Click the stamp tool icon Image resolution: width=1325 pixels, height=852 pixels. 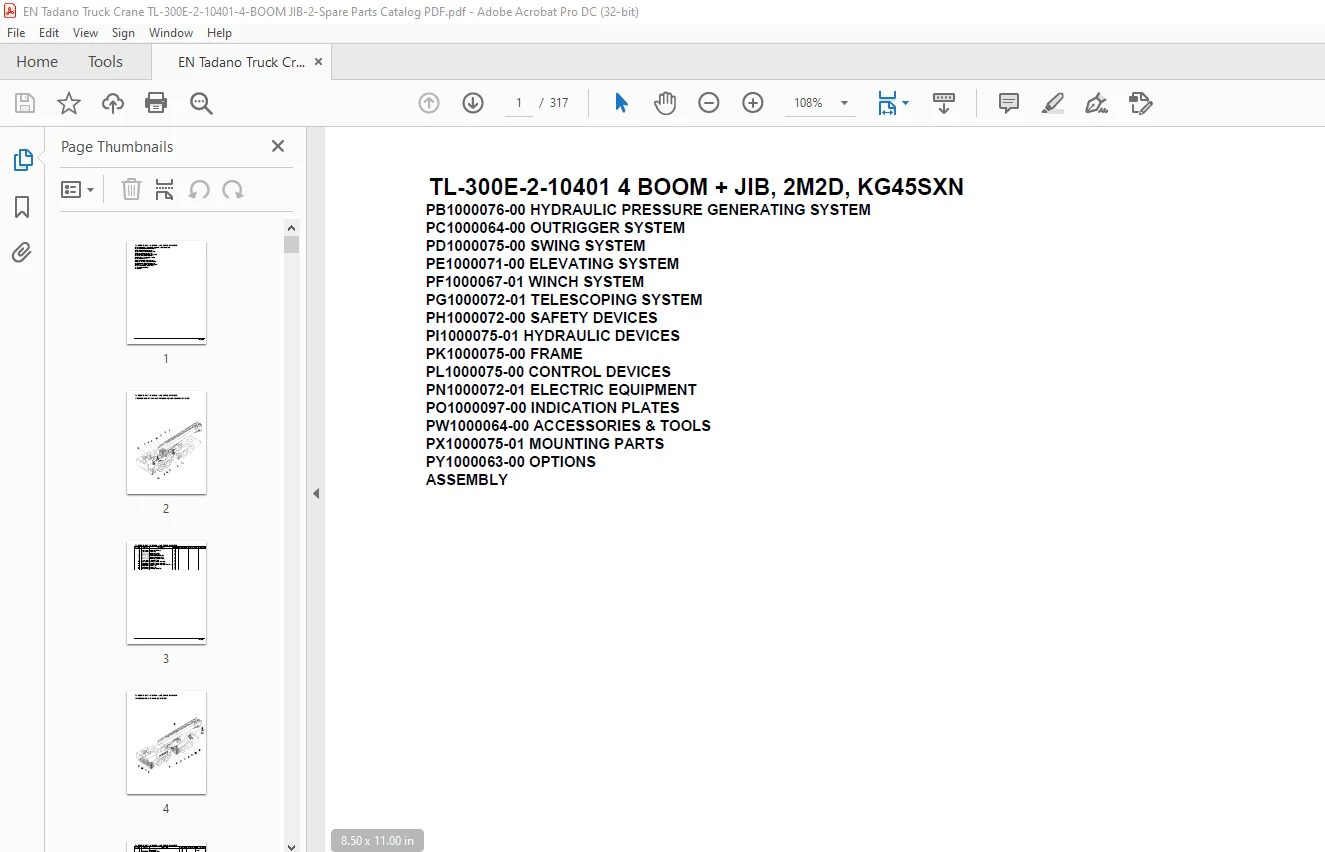point(1141,103)
